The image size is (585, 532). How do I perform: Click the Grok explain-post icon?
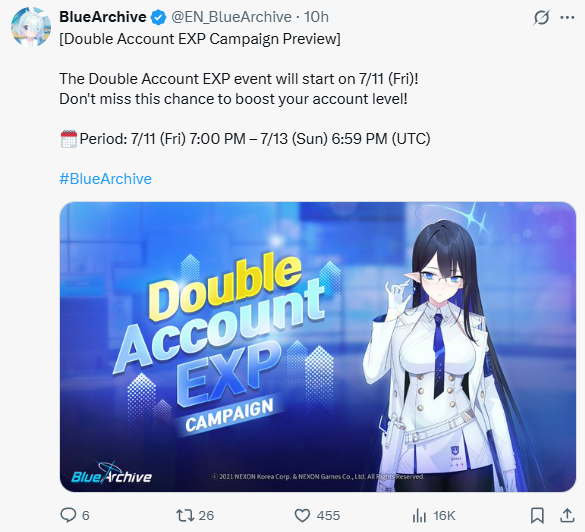click(x=541, y=18)
